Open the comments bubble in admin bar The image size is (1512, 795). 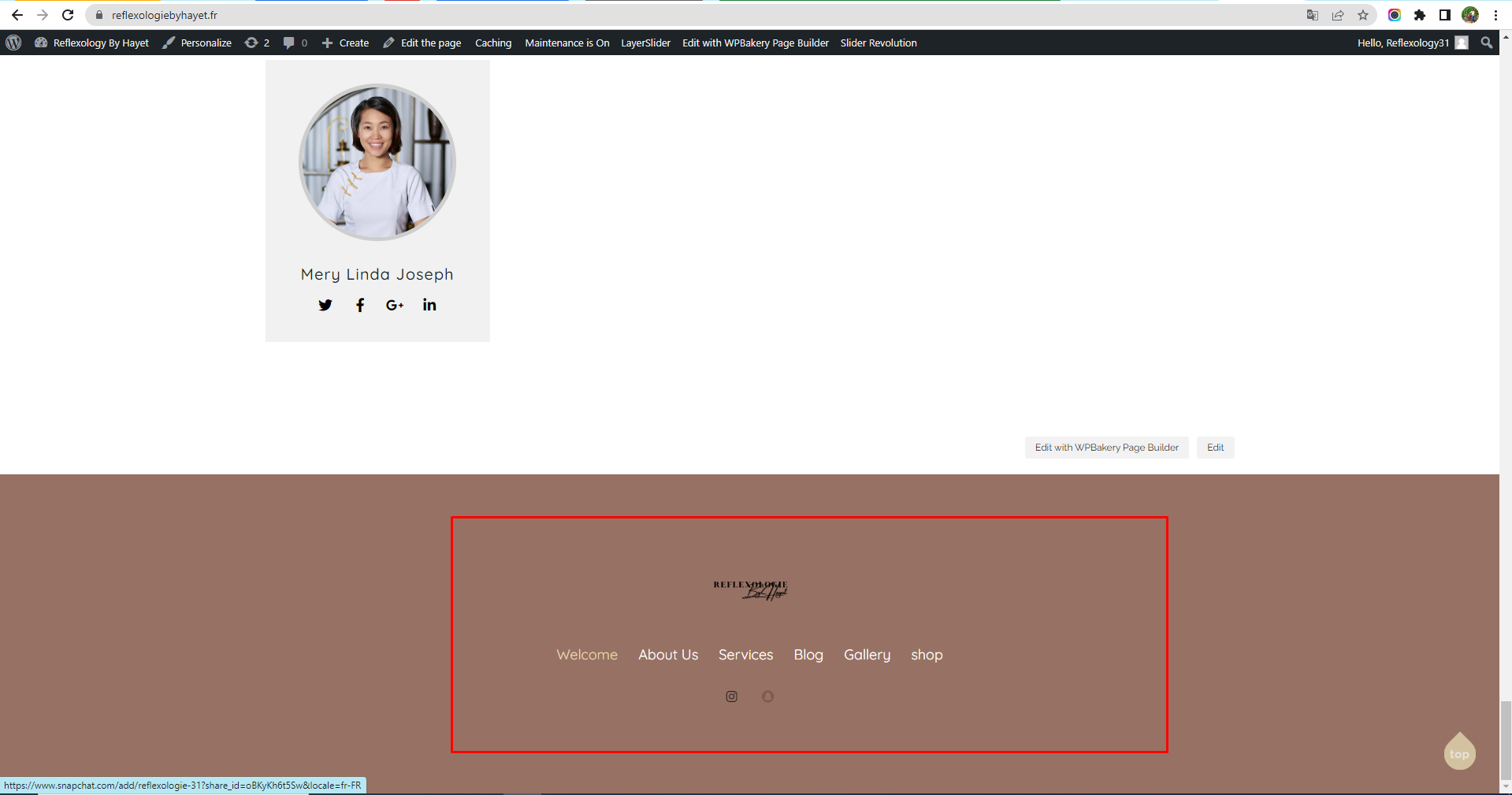coord(295,43)
